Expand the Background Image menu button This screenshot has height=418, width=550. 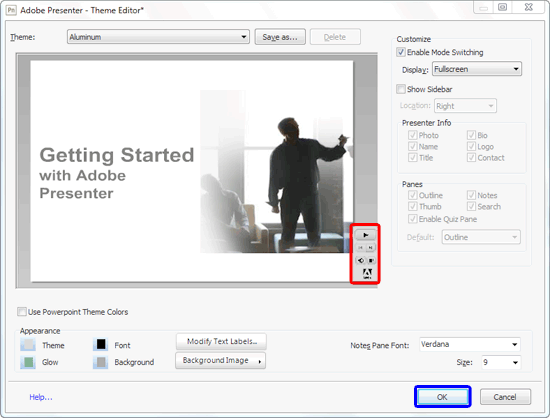220,360
